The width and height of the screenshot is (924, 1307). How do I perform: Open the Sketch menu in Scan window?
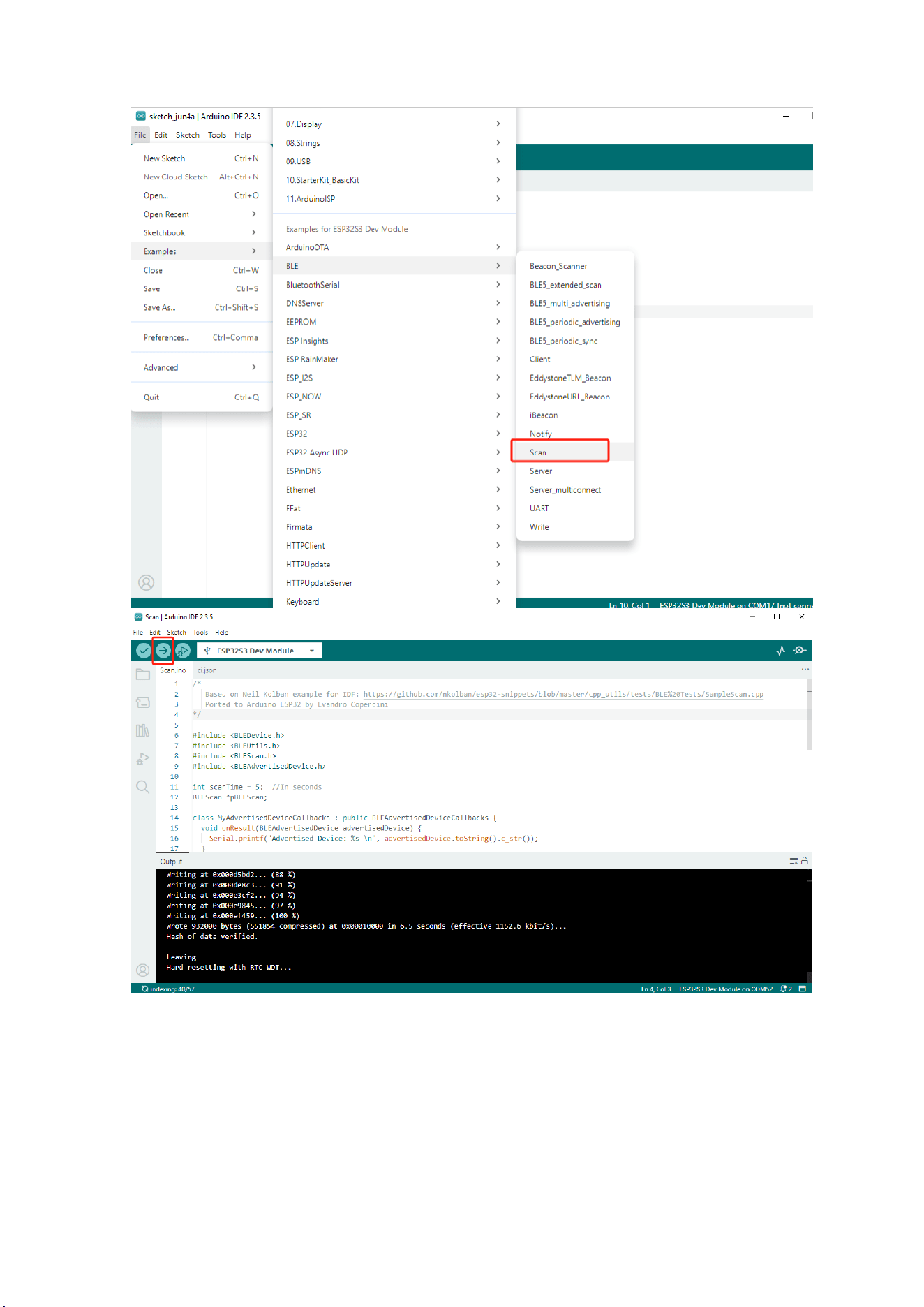click(177, 633)
